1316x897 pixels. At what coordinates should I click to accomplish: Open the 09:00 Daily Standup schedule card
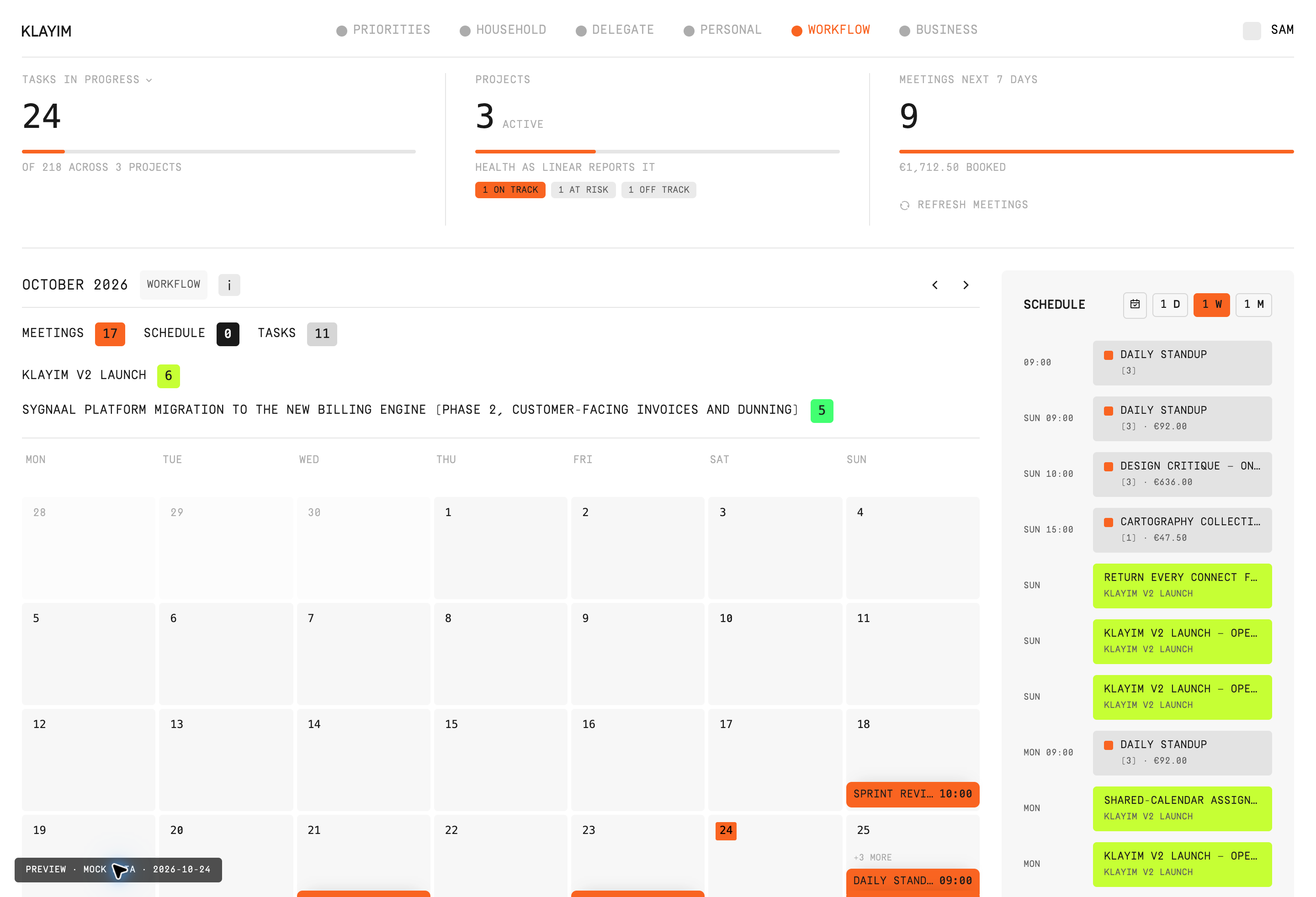pyautogui.click(x=1182, y=363)
